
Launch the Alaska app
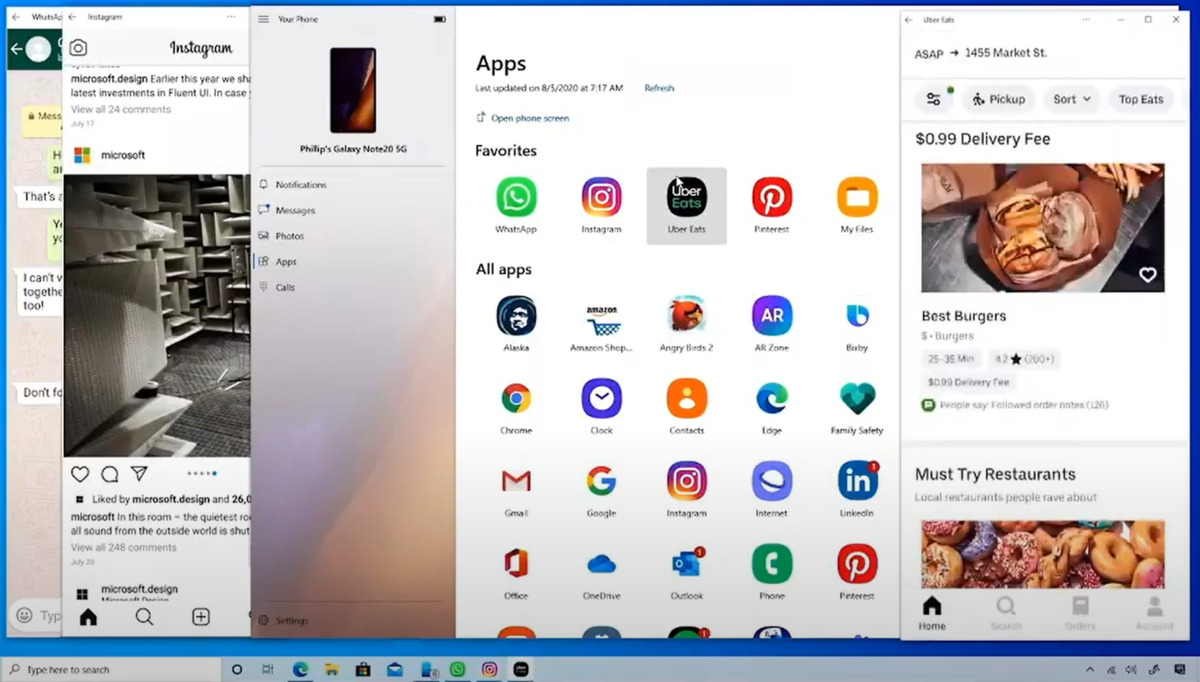click(516, 316)
